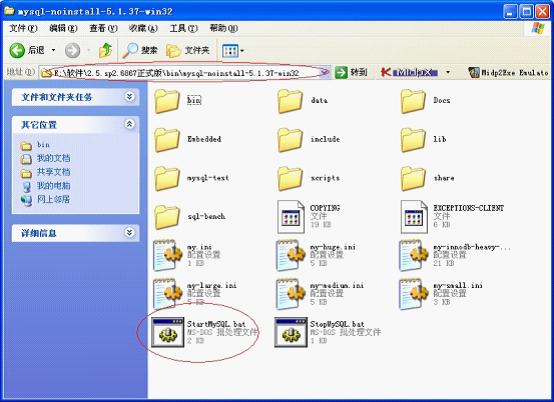
Task: Collapse the File and Folder Tasks panel
Action: coord(130,96)
